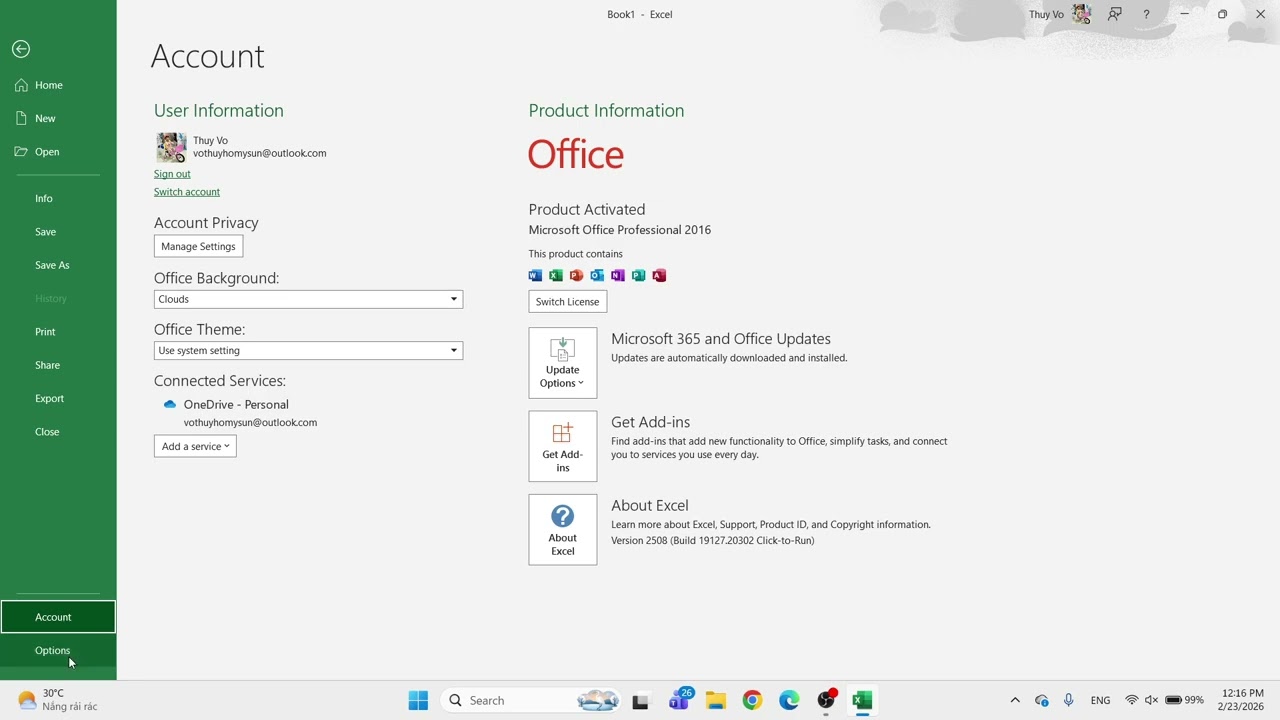Click the 'Version 2508' build text
This screenshot has width=1280, height=720.
pyautogui.click(x=713, y=541)
